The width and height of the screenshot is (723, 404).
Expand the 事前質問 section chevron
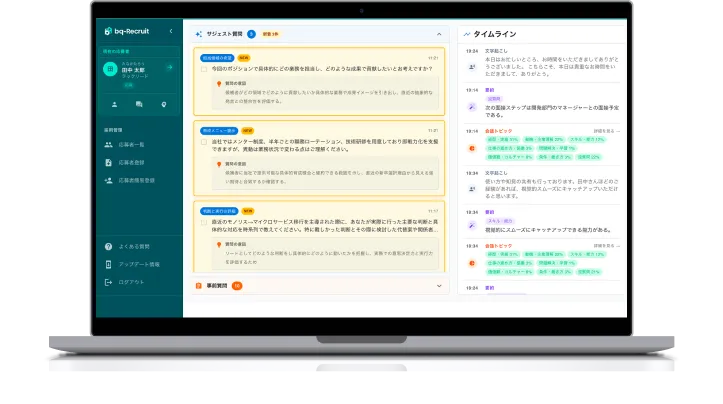(x=439, y=286)
